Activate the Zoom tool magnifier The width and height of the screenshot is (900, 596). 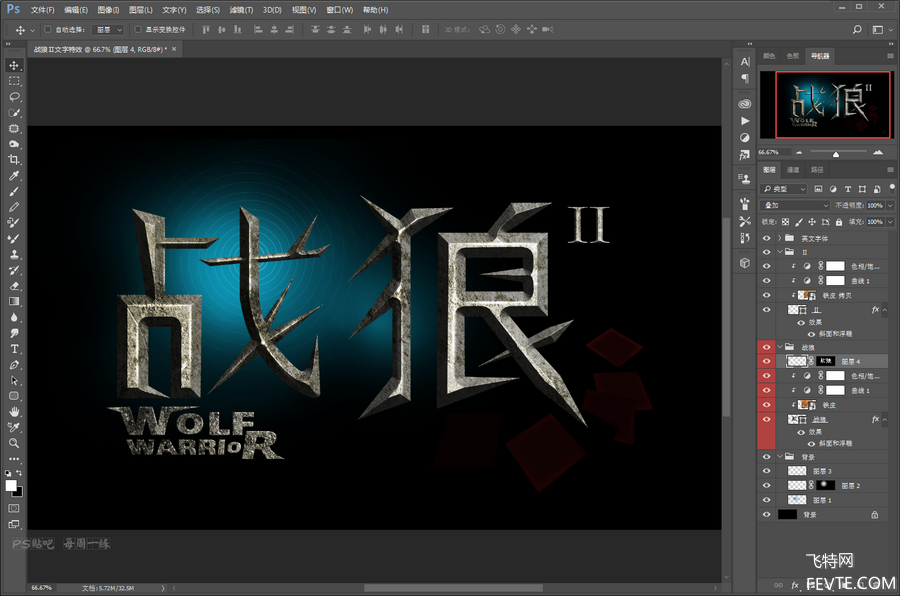(x=14, y=442)
